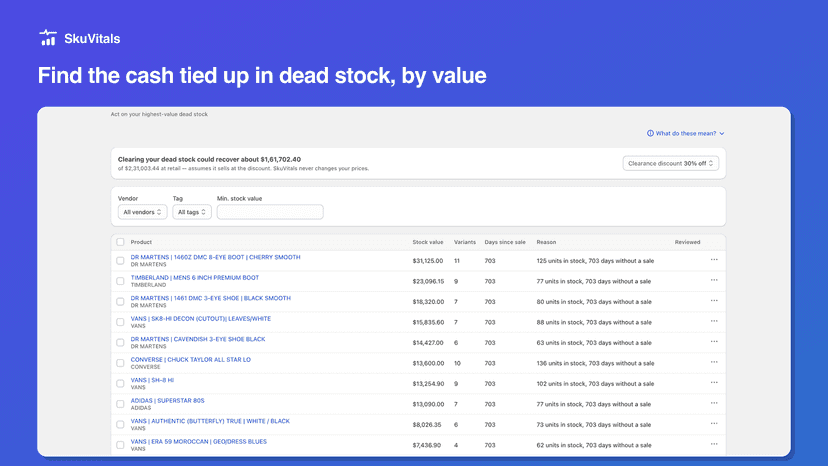Screen dimensions: 828x466
Task: Sort by the Stock value column header
Action: 428,242
